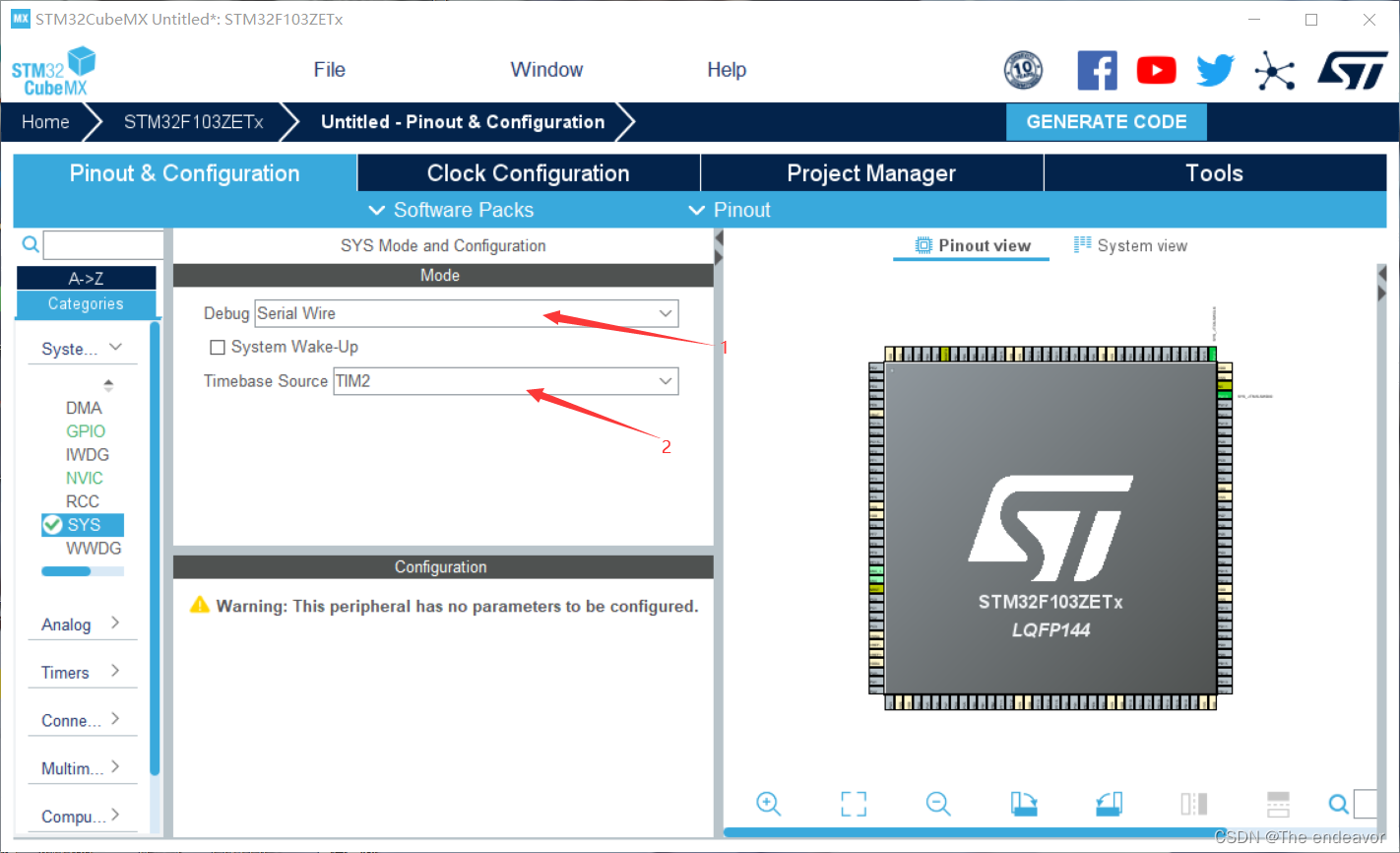Switch to the Tools tab
Screen dimensions: 1400x853
click(1215, 173)
